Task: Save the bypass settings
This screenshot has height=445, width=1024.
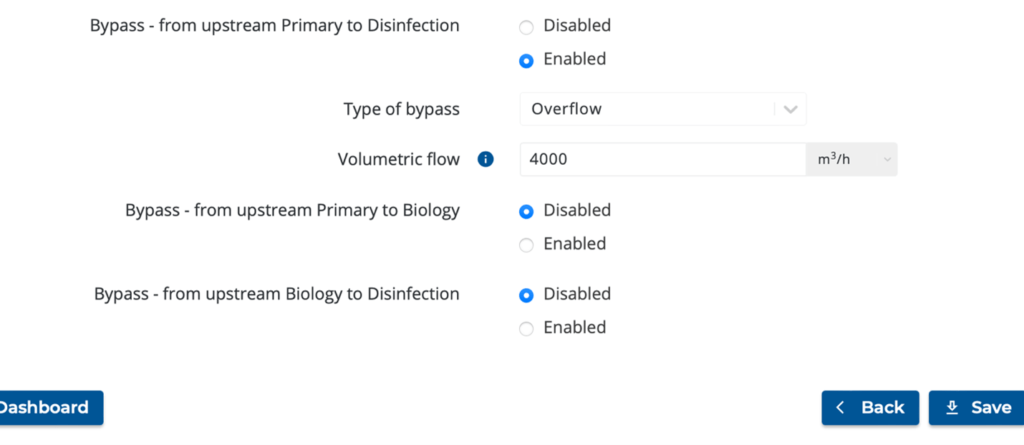Action: point(977,408)
